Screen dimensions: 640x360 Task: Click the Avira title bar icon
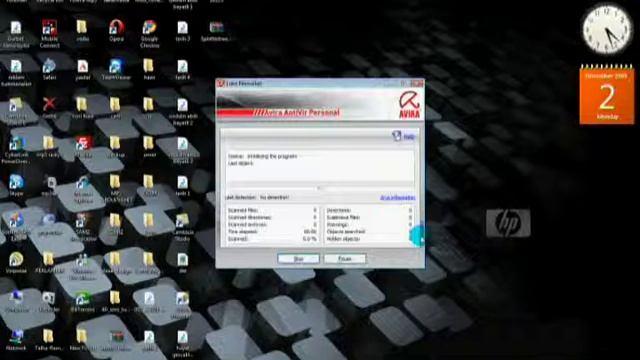[x=221, y=83]
